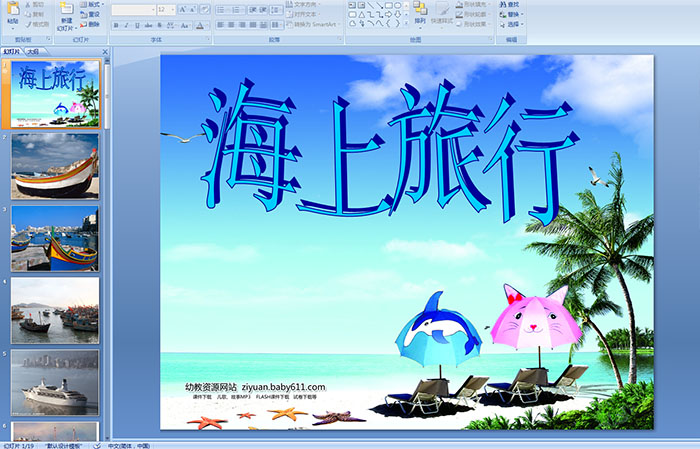This screenshot has height=449, width=700.
Task: Open Text Direction (文字方向) menu
Action: click(304, 4)
